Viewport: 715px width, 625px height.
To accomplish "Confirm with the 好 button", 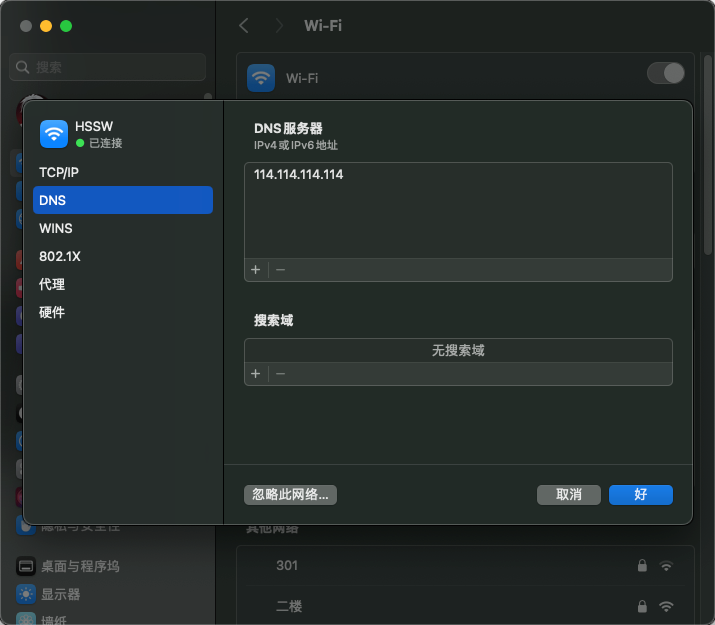I will (x=640, y=495).
